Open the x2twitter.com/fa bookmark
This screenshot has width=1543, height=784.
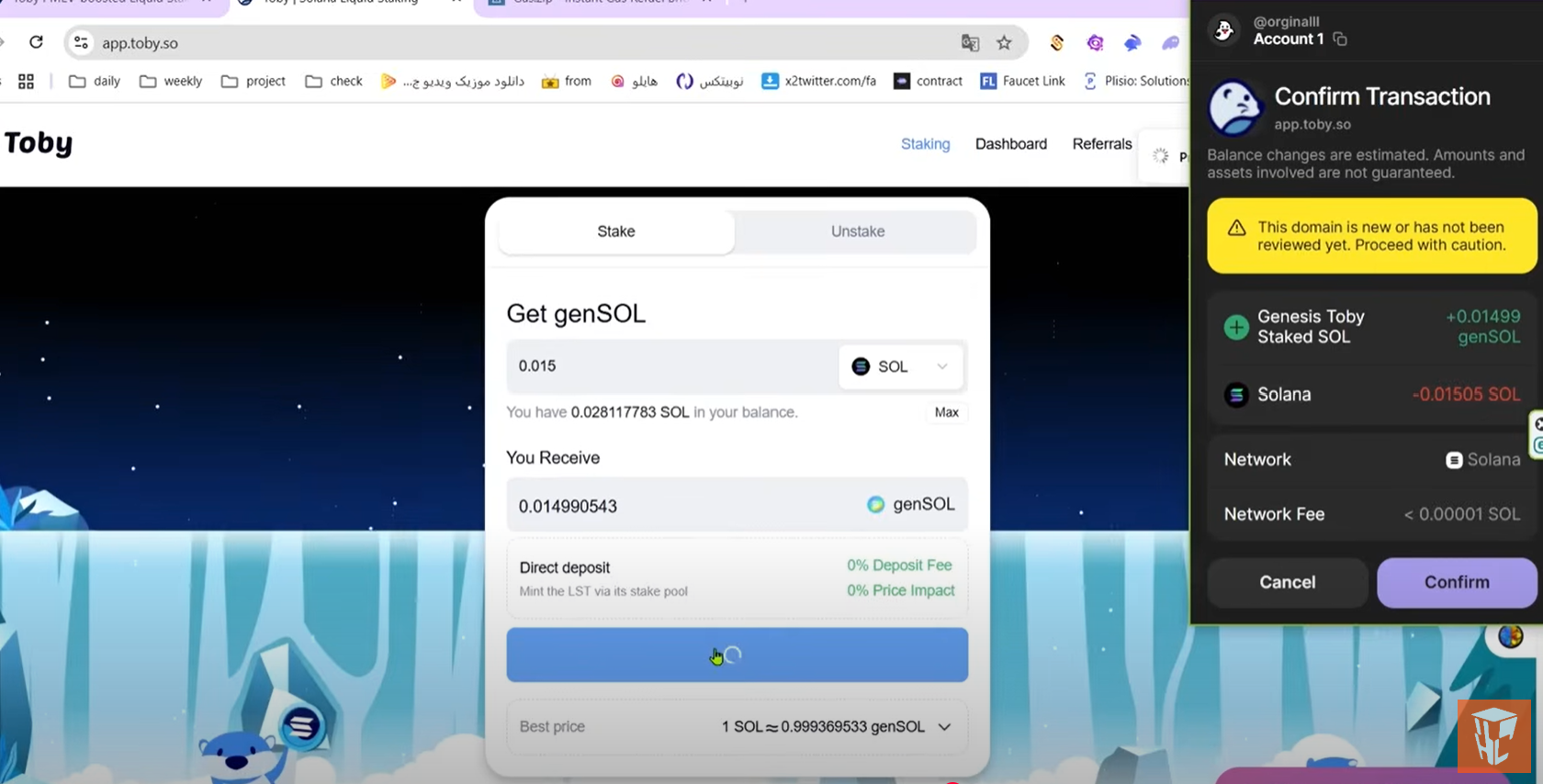click(818, 81)
